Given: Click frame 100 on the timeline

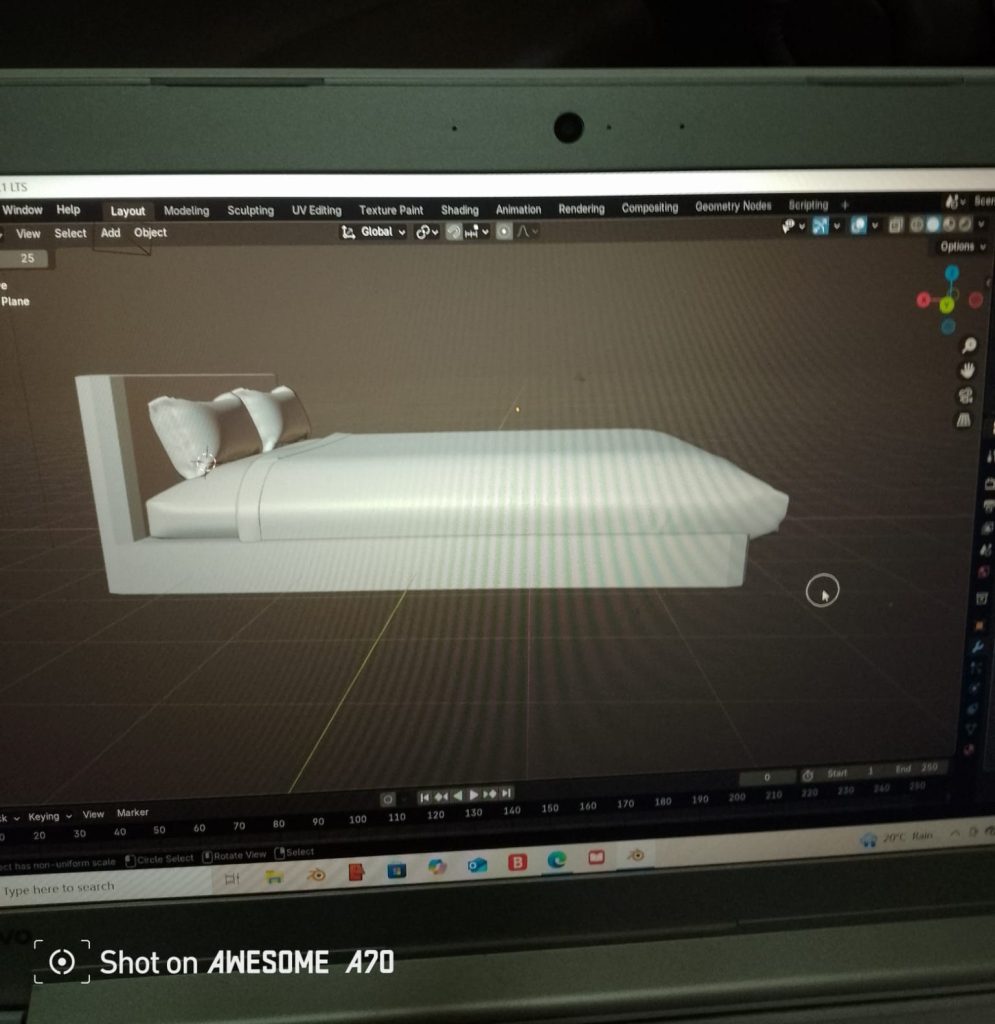Looking at the screenshot, I should coord(357,821).
